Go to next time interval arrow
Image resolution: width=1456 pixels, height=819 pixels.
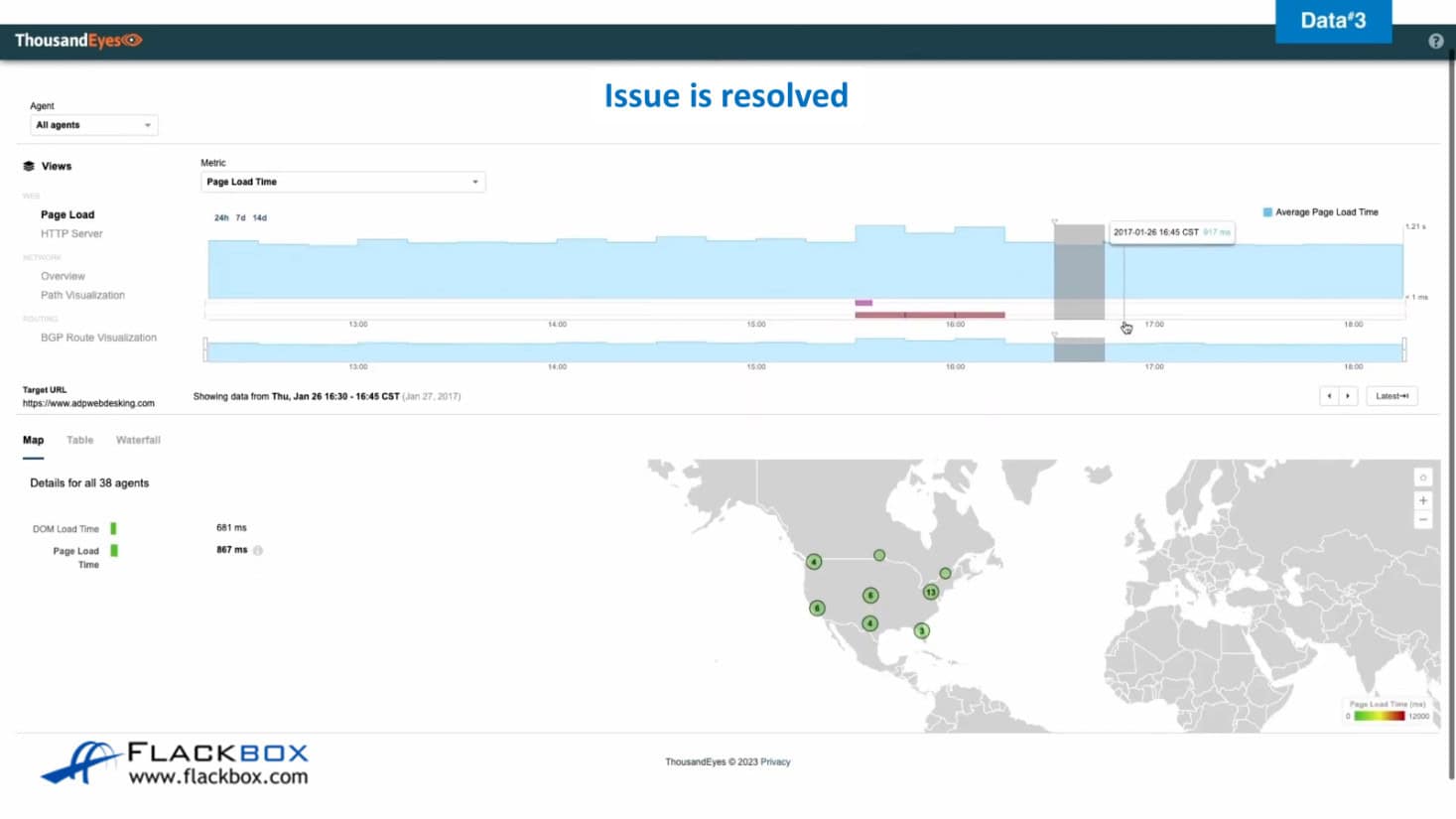[1348, 396]
